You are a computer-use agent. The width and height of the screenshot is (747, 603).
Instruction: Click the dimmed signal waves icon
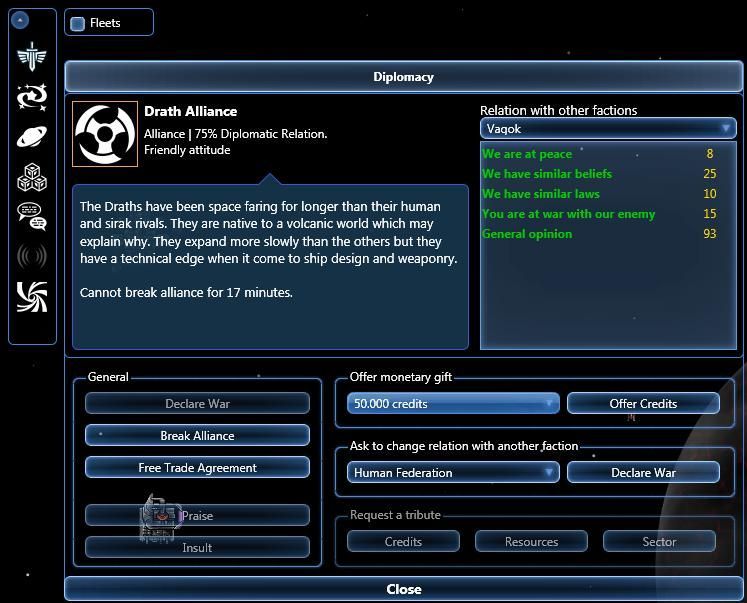pyautogui.click(x=32, y=256)
